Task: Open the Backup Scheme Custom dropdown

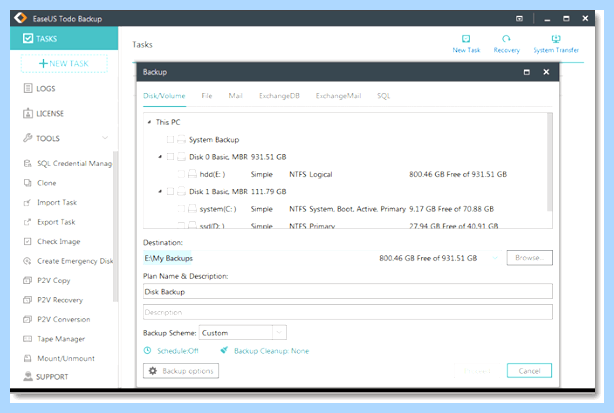Action: coord(242,333)
